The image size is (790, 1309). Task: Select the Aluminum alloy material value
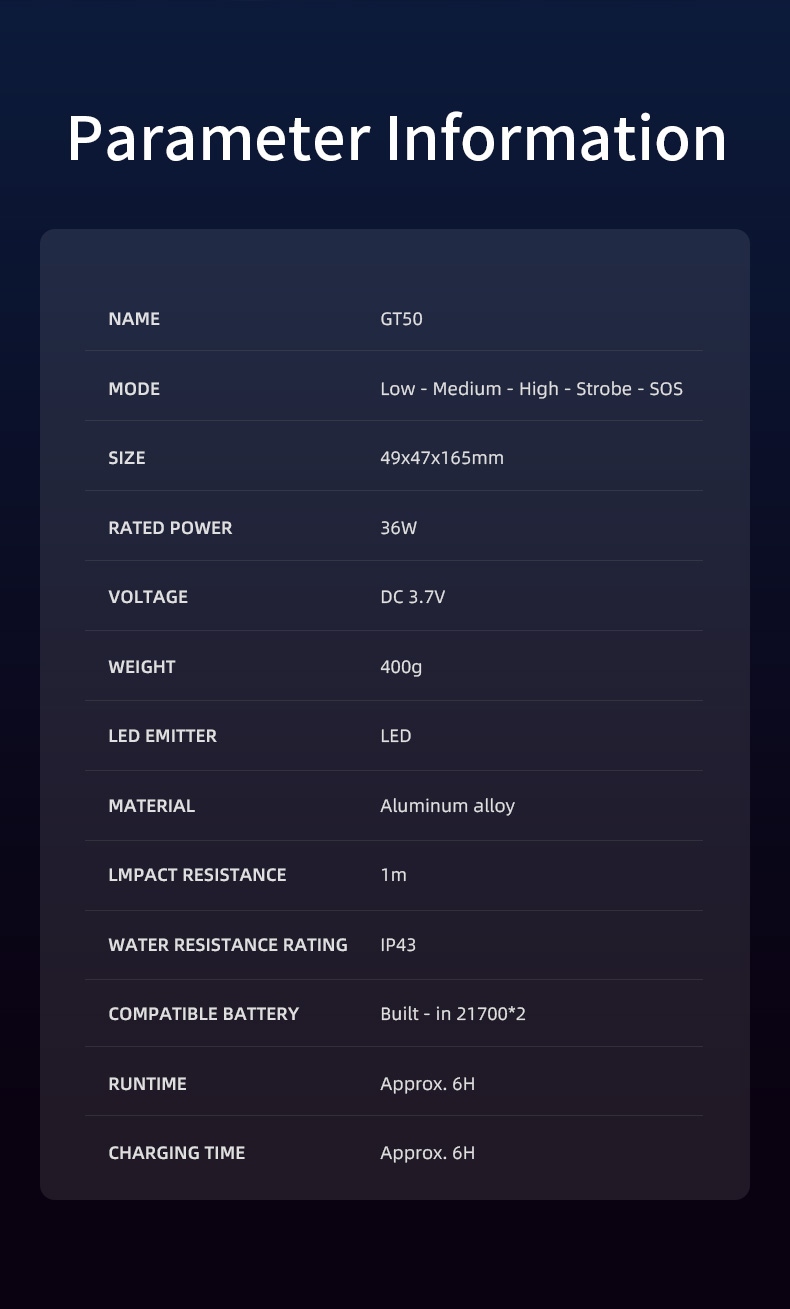tap(447, 806)
